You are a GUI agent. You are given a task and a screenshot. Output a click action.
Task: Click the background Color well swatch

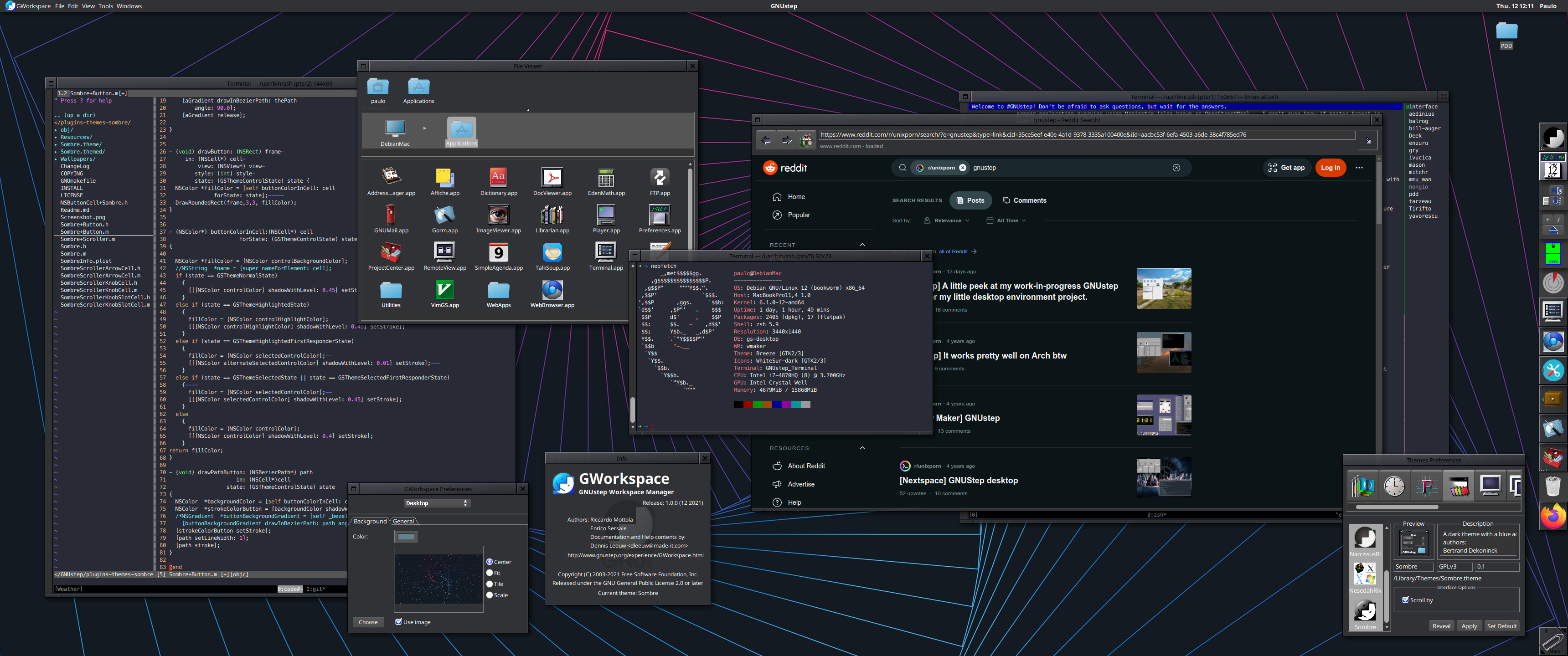[406, 536]
